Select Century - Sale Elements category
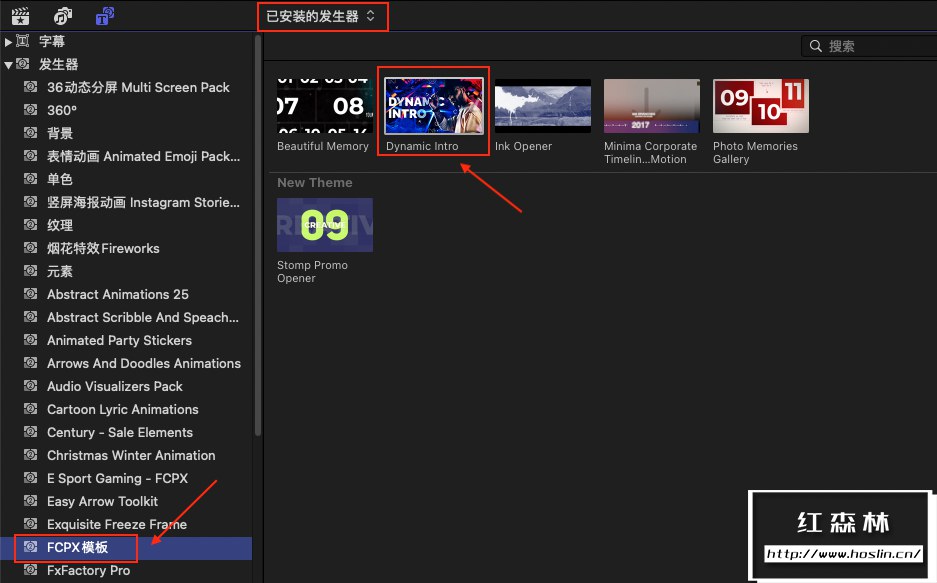The image size is (937, 583). point(126,432)
